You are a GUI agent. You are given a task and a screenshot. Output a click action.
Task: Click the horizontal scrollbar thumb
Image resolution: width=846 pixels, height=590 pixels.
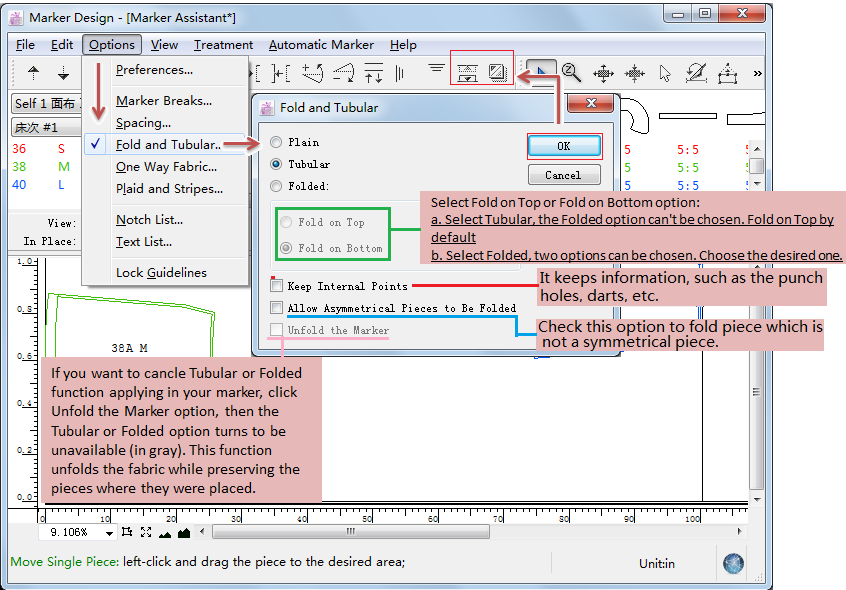(350, 532)
